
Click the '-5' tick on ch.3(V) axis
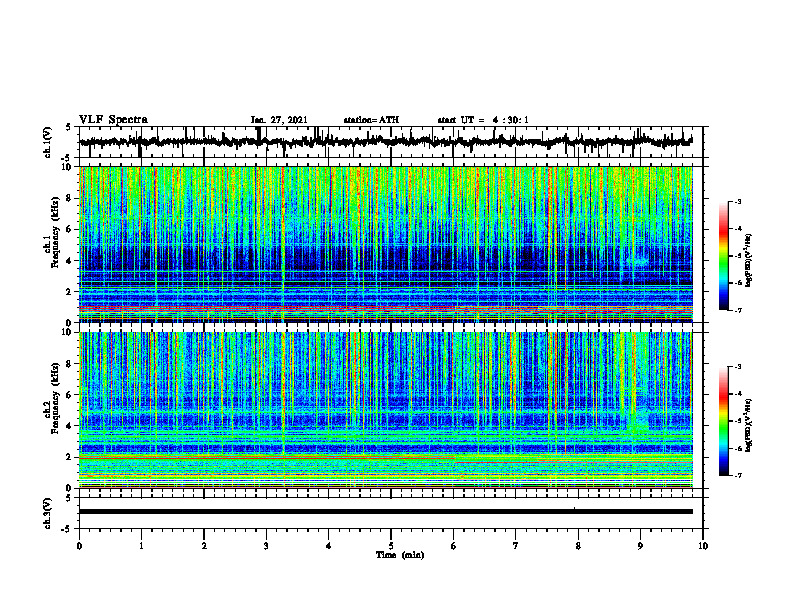click(x=67, y=529)
